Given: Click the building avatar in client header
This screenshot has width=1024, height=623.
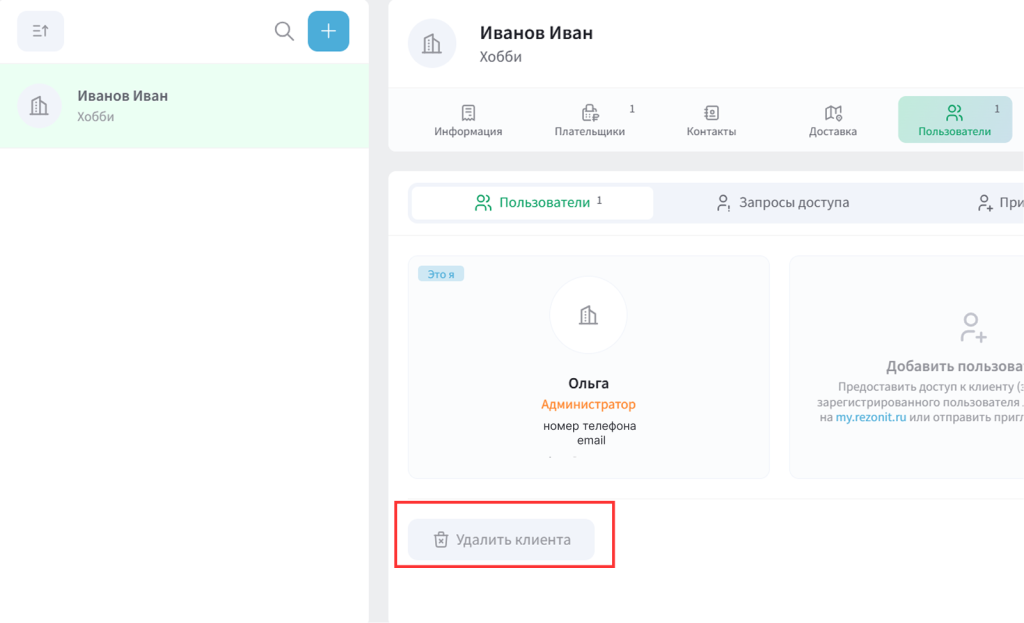Looking at the screenshot, I should (432, 44).
